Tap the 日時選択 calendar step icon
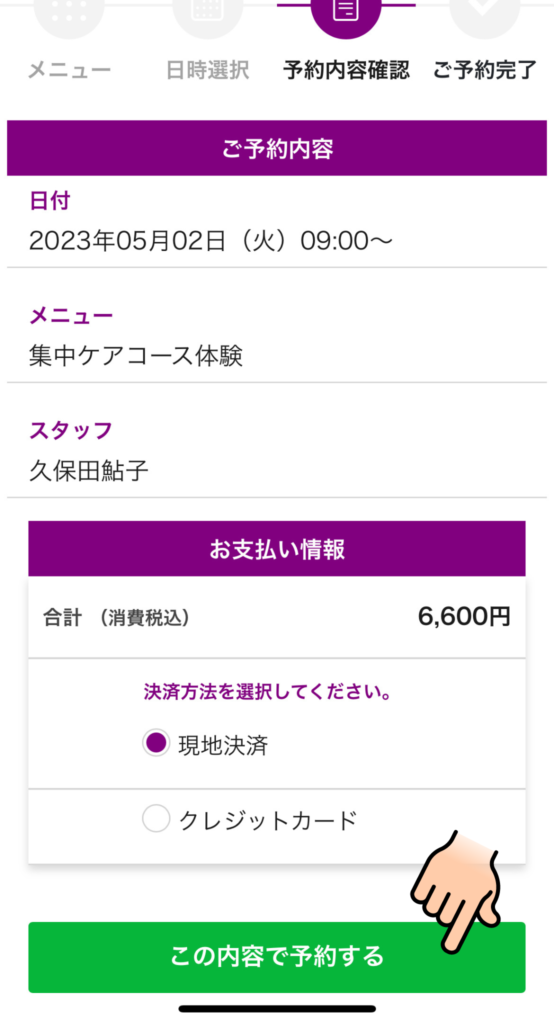The image size is (554, 1024). 208,14
